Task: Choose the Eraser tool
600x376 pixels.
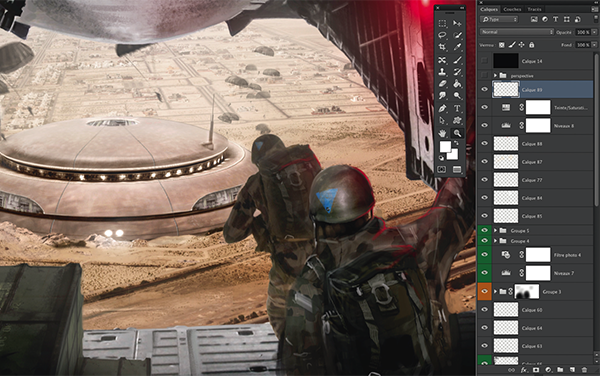Action: pyautogui.click(x=442, y=84)
